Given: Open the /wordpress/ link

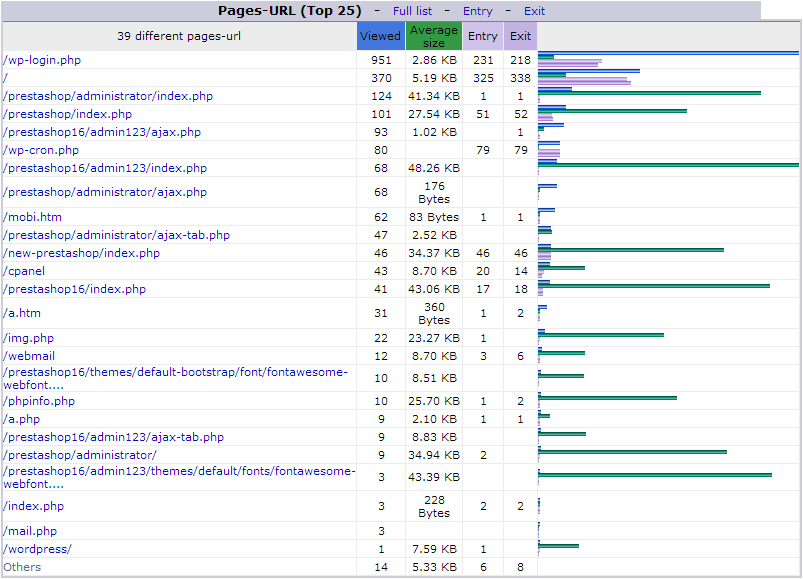Looking at the screenshot, I should (x=38, y=549).
